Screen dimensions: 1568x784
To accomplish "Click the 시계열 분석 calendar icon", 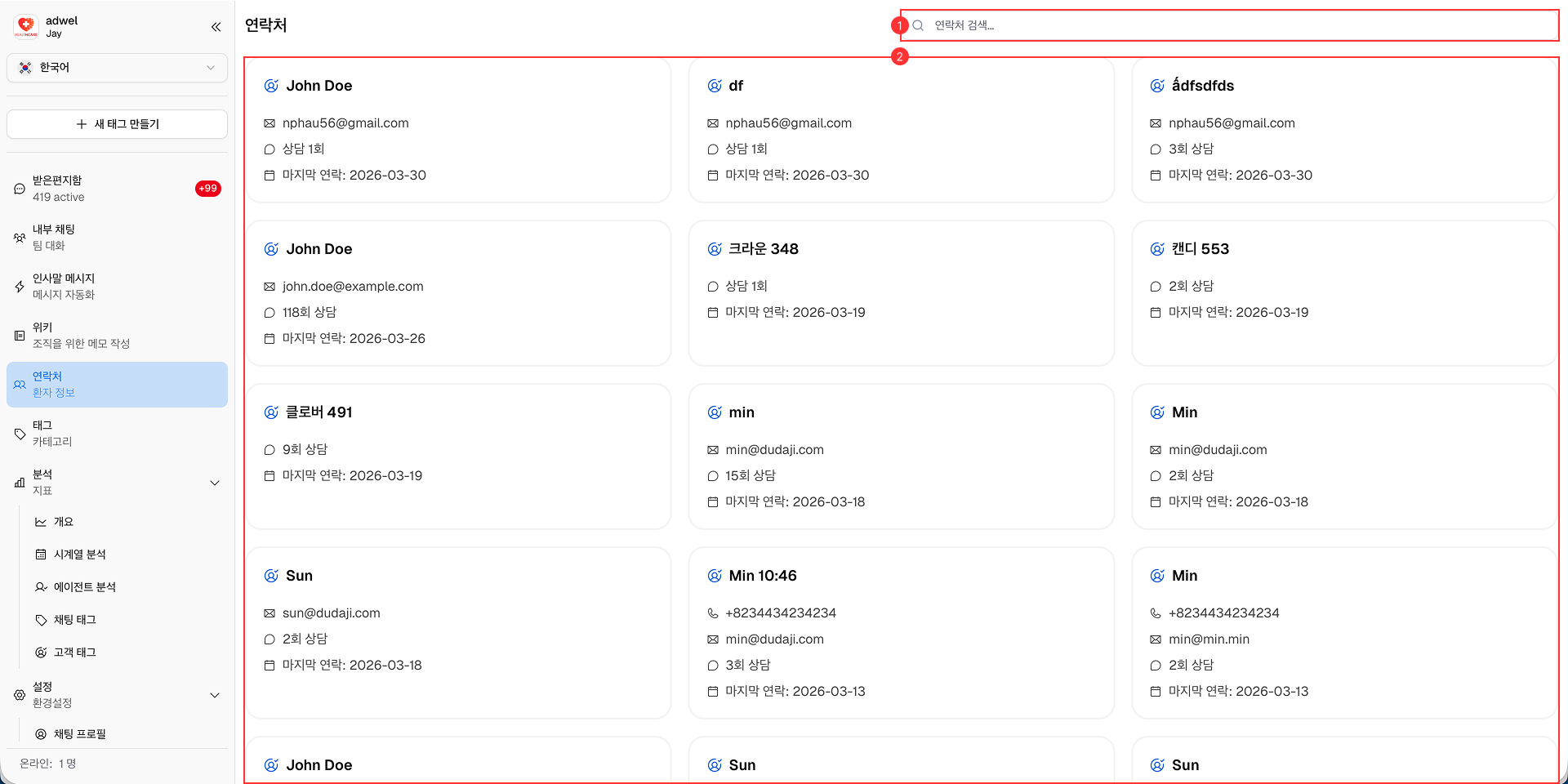I will point(40,554).
